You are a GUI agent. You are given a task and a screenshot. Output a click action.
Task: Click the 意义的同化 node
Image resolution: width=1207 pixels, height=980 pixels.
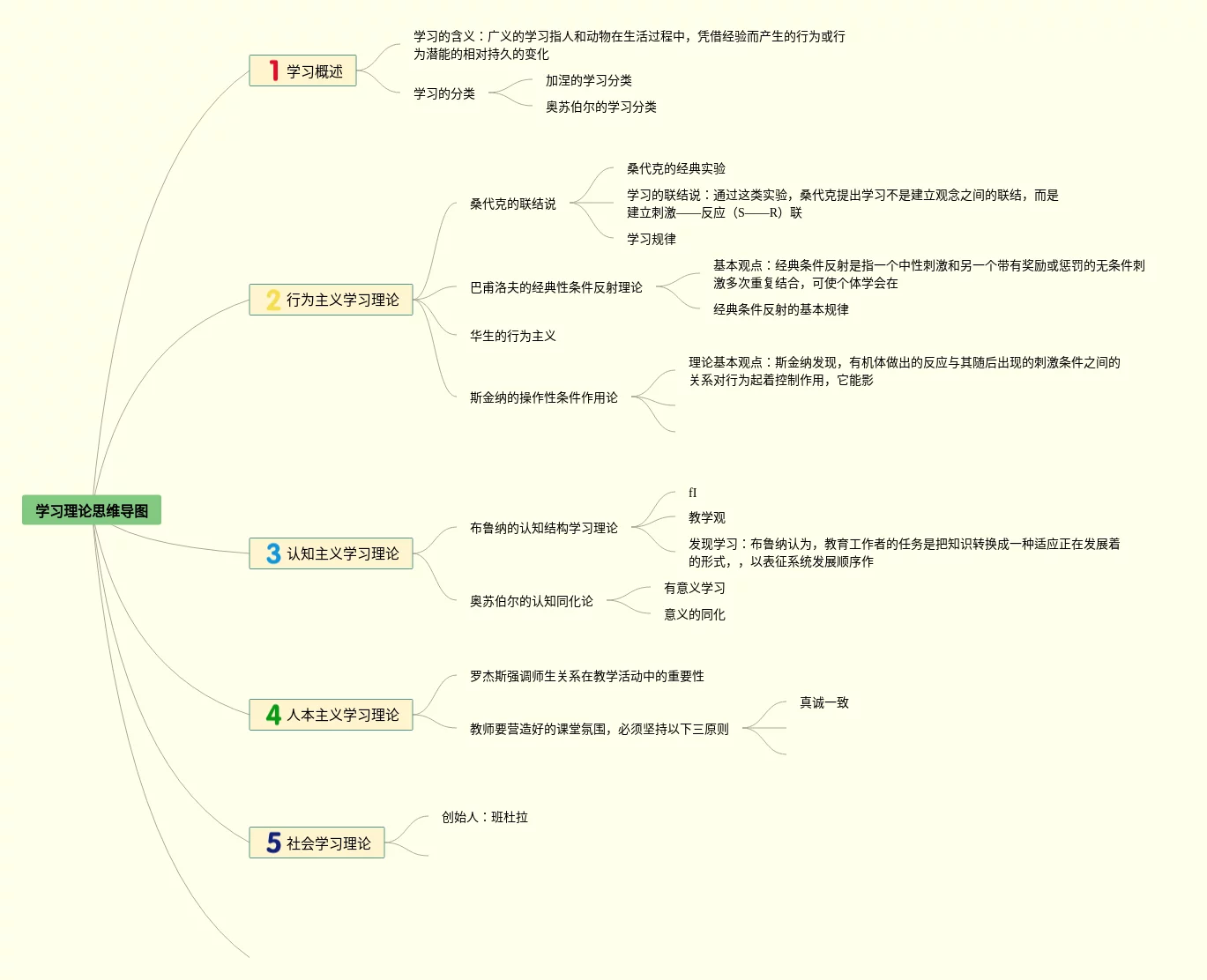tap(694, 614)
